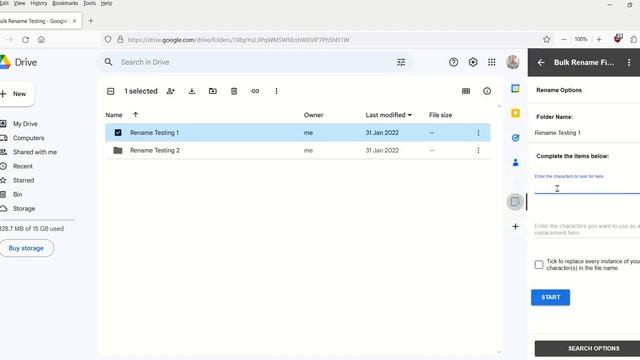Open Google Keep side panel icon
The height and width of the screenshot is (360, 640).
click(515, 113)
